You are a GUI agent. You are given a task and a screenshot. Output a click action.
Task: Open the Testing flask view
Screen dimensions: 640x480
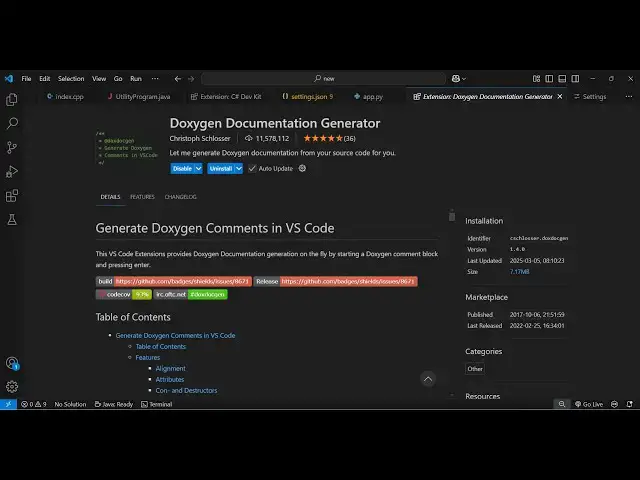(x=12, y=220)
